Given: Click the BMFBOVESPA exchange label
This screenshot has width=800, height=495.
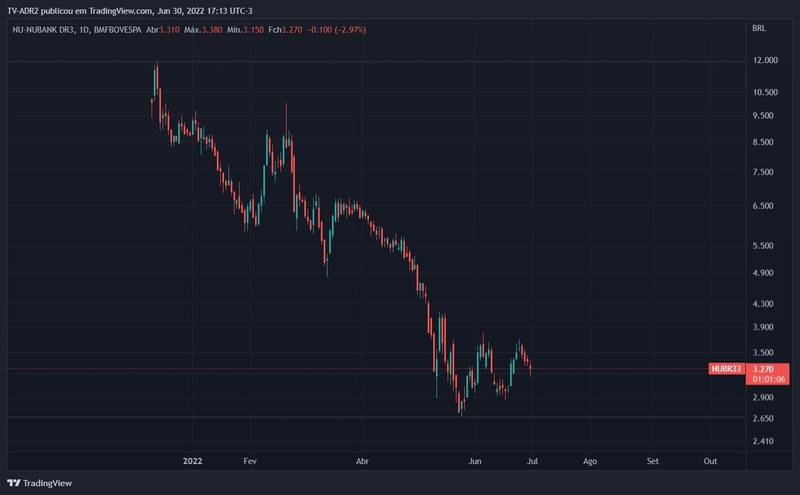Looking at the screenshot, I should pyautogui.click(x=118, y=30).
